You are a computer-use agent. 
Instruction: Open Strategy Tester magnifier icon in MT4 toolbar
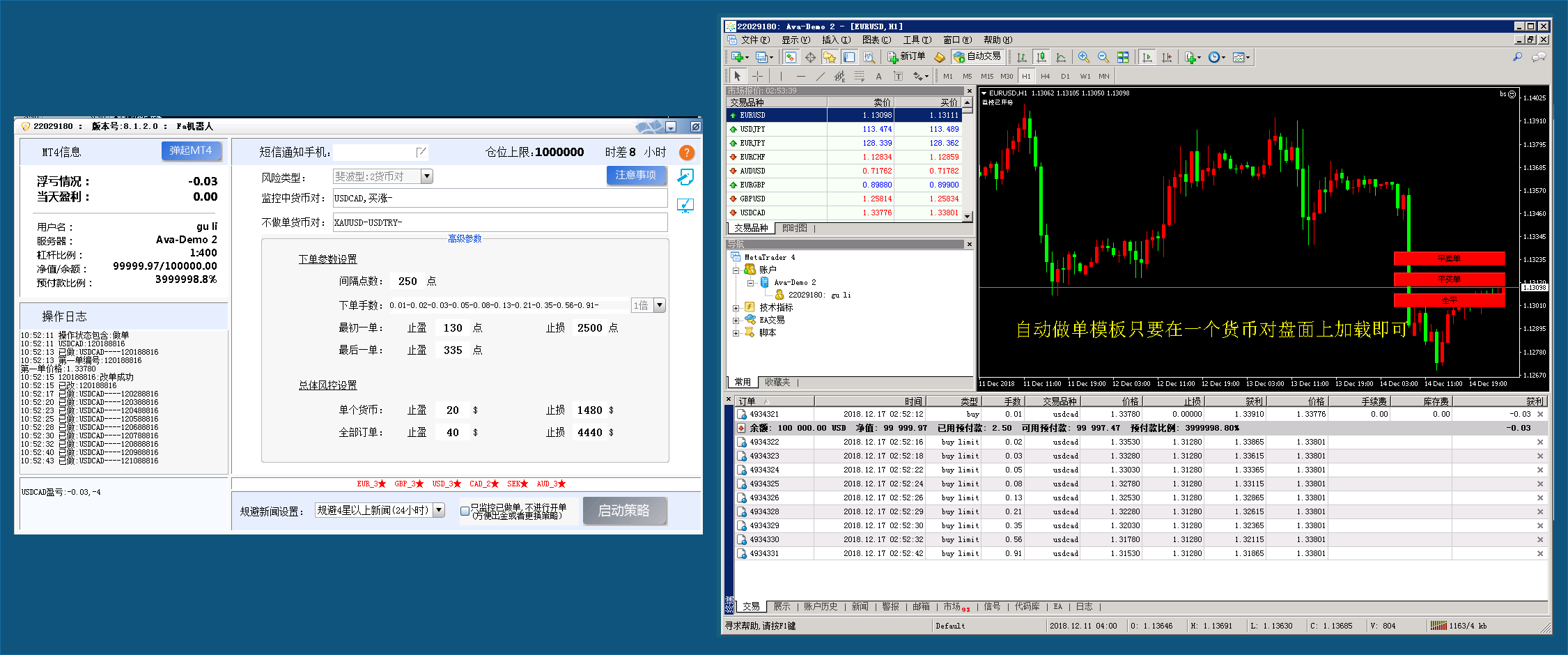pyautogui.click(x=869, y=57)
